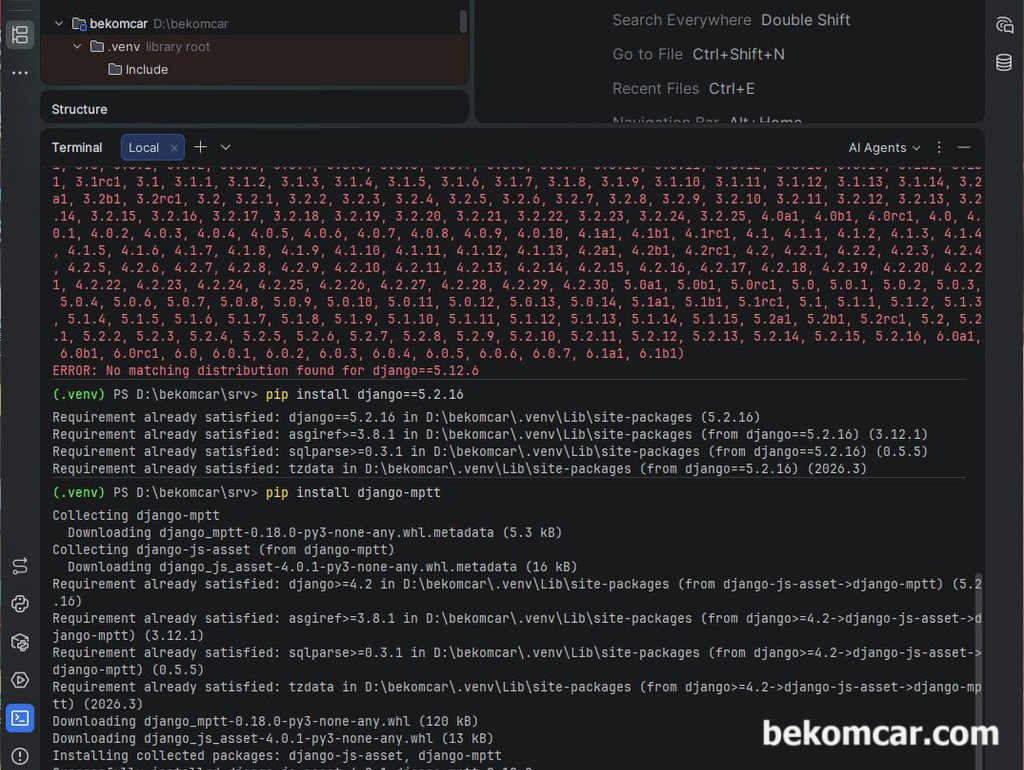Open the AI Chat icon in right sidebar
Viewport: 1024px width, 770px height.
click(1004, 25)
